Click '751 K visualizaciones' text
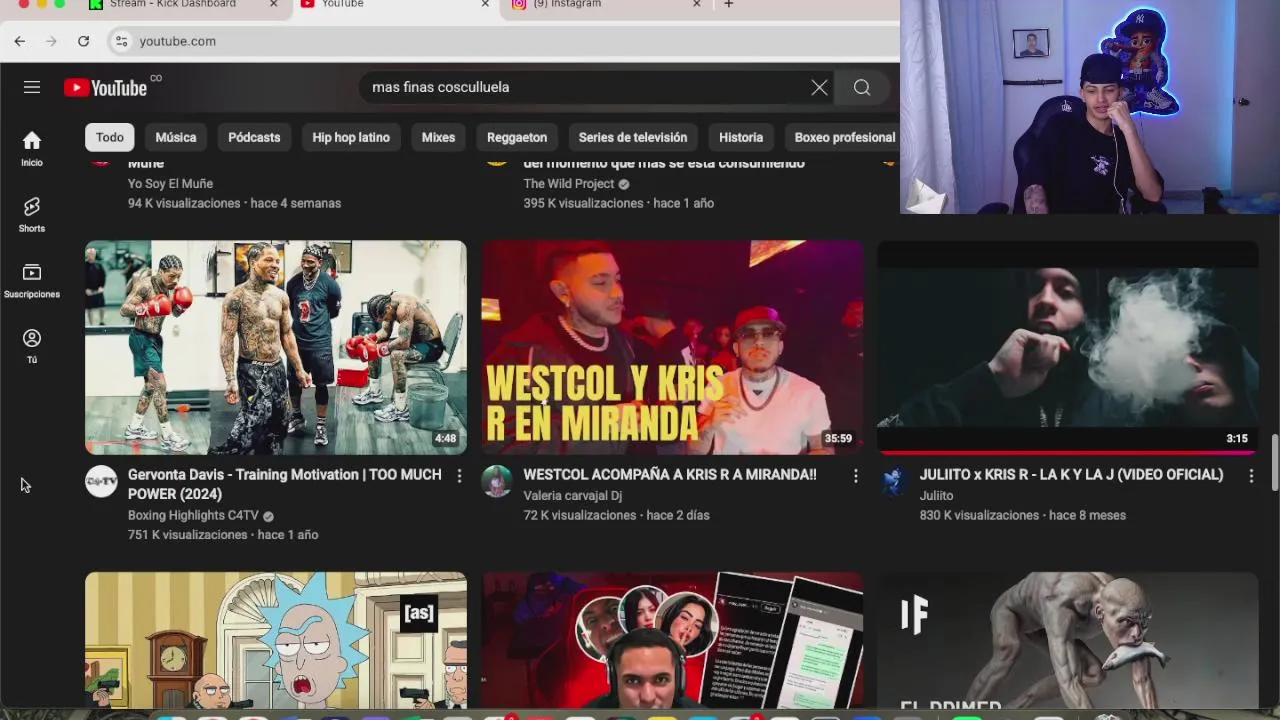Viewport: 1280px width, 720px height. (x=187, y=535)
